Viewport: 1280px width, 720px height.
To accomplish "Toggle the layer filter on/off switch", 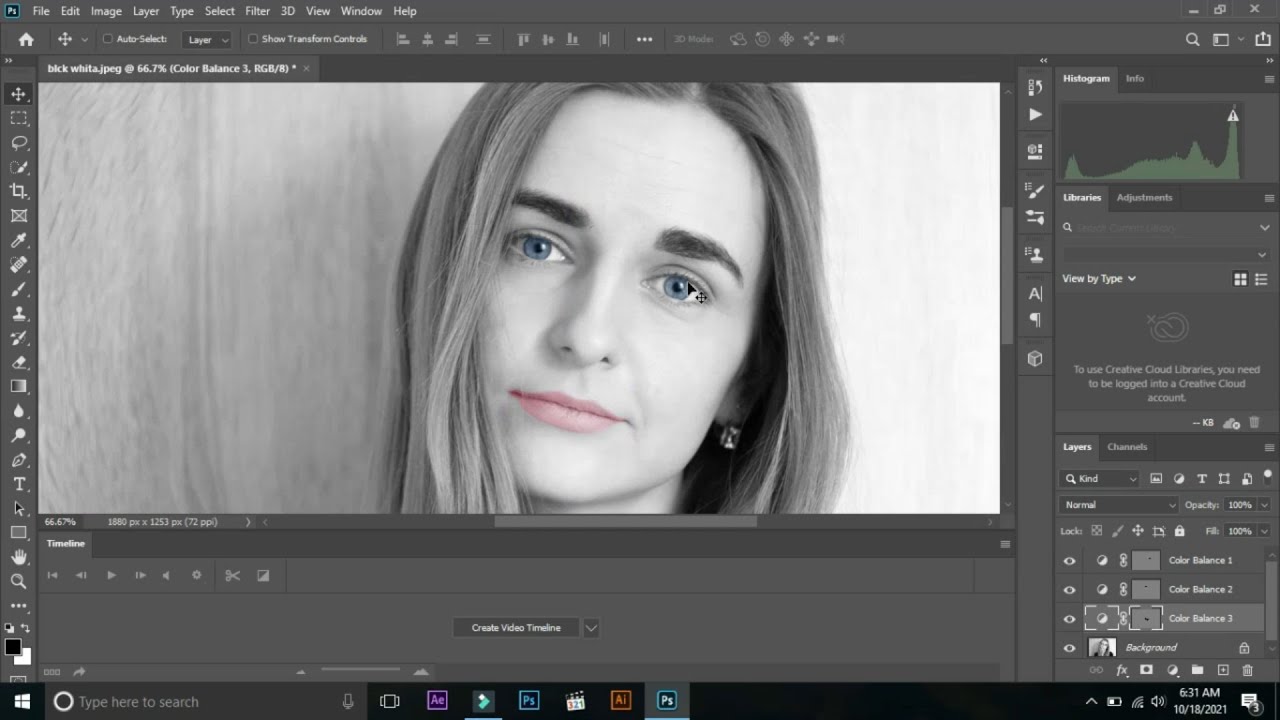I will pyautogui.click(x=1268, y=479).
